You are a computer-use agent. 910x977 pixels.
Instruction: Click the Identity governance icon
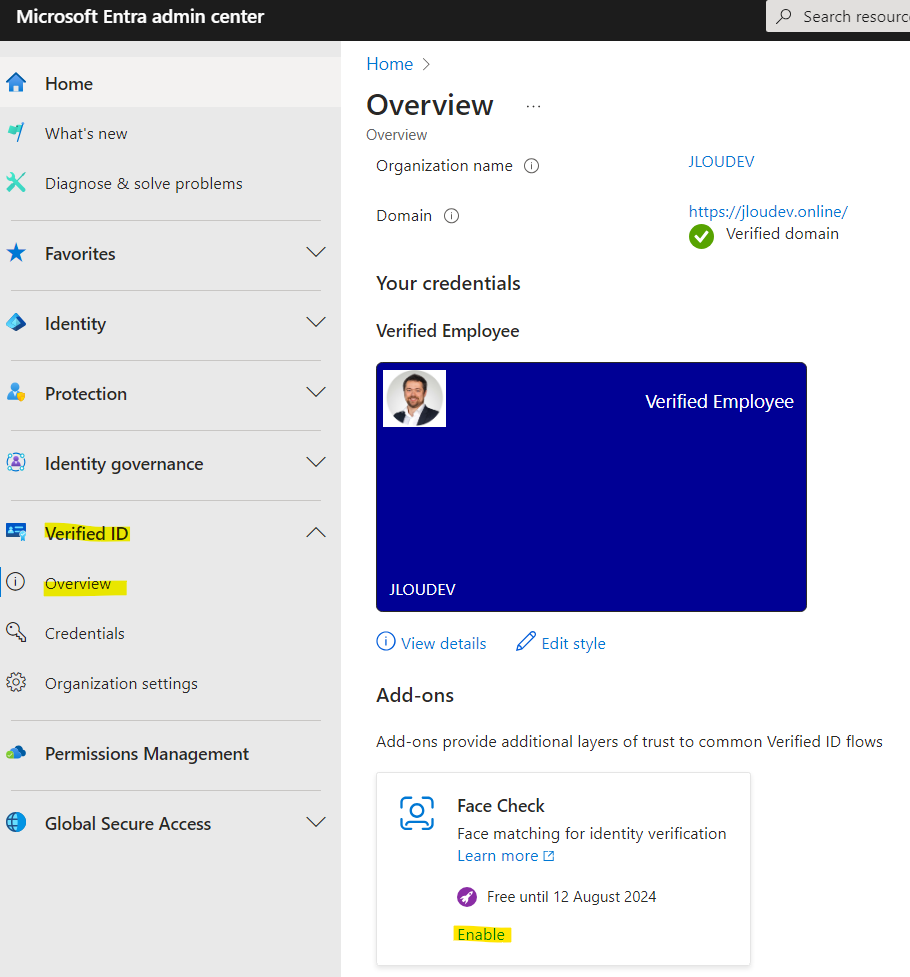coord(16,462)
